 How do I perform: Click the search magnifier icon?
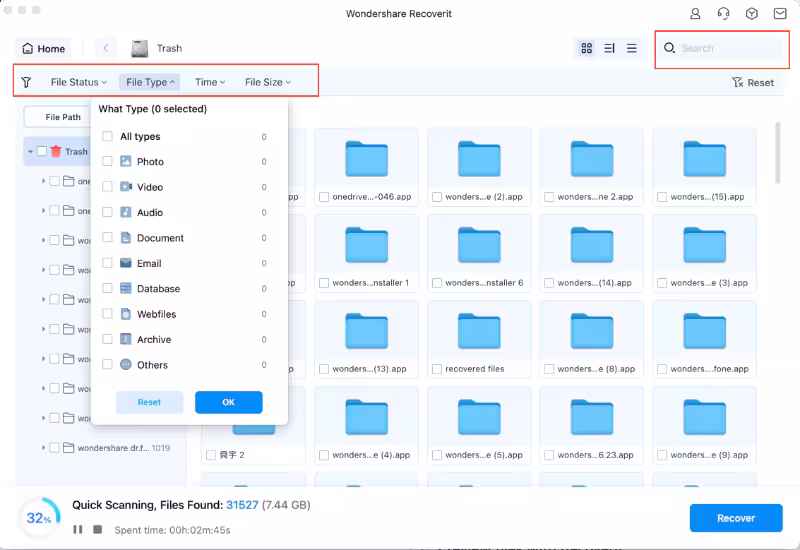click(x=669, y=48)
